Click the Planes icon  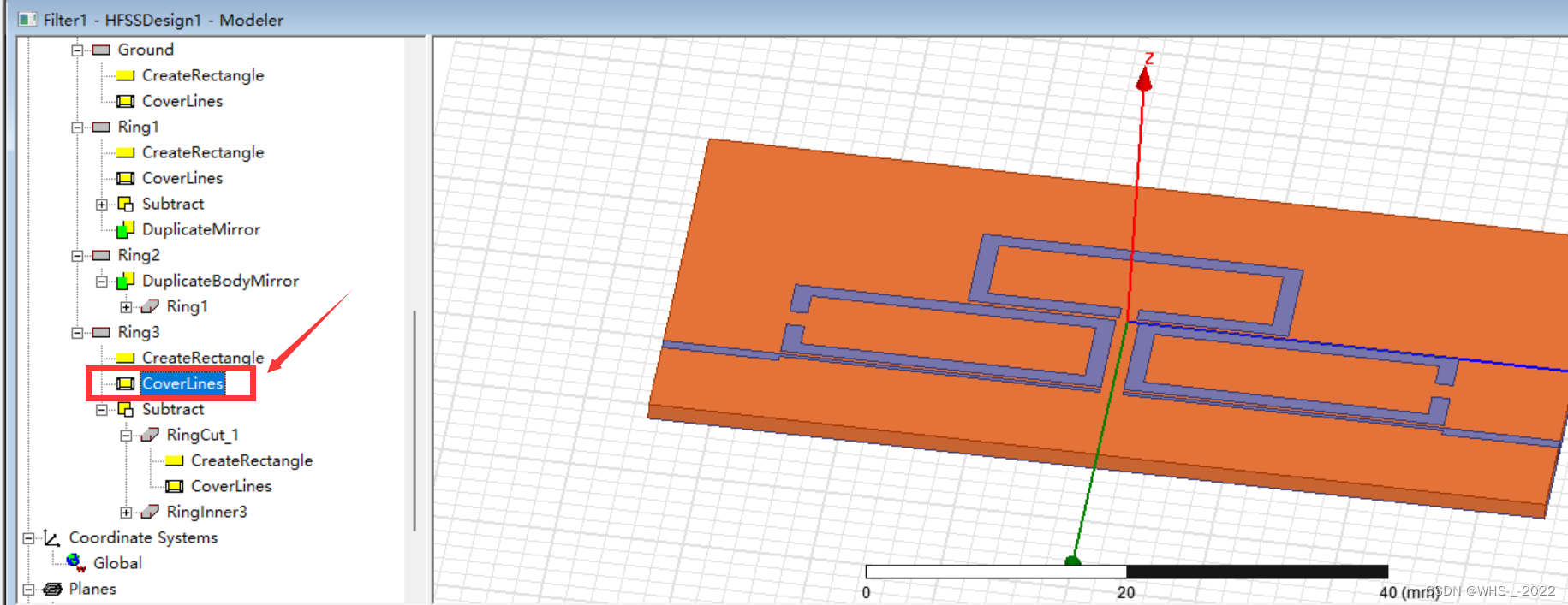[52, 589]
